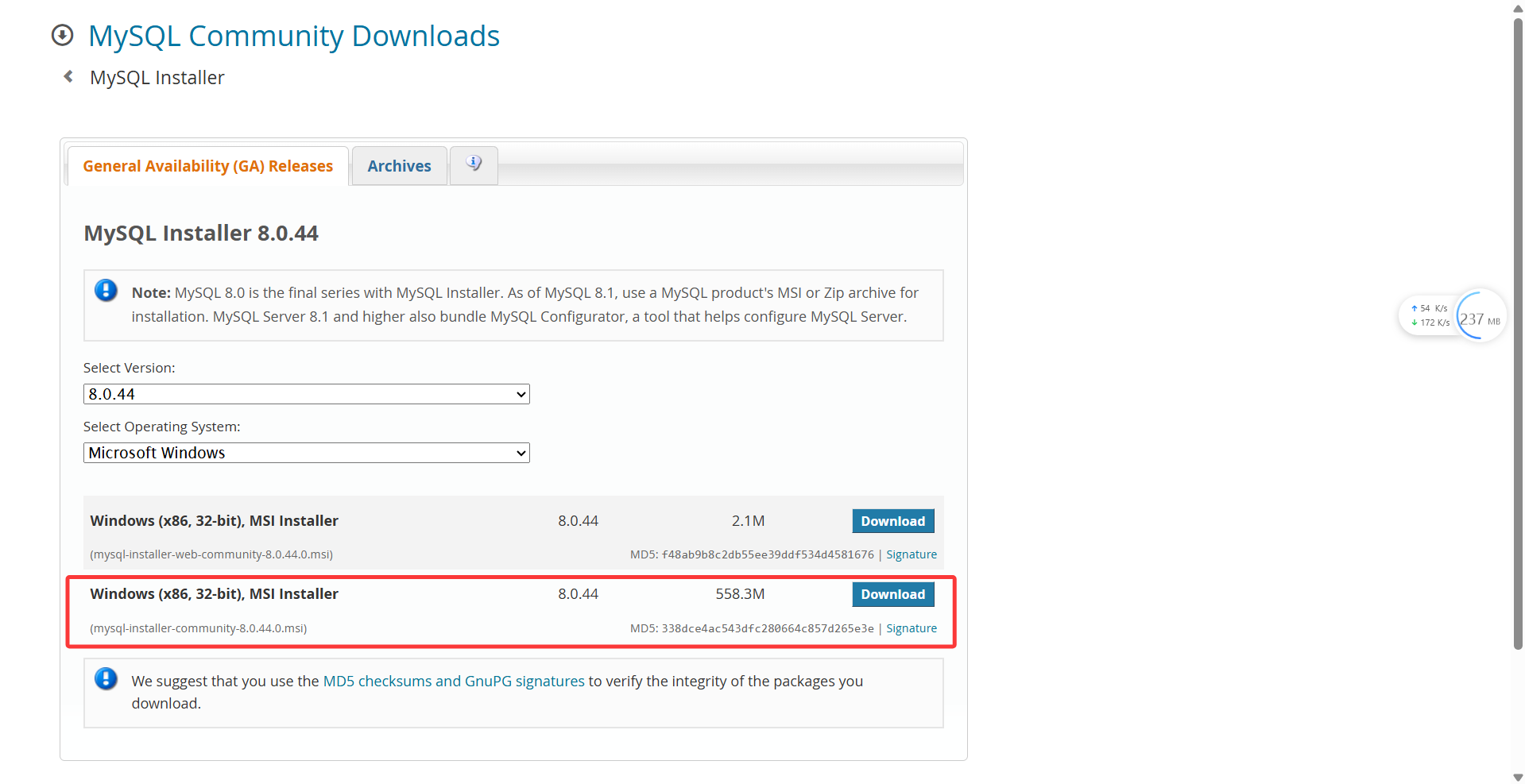
Task: Click the blue info icon beside checksum suggestion
Action: tap(106, 679)
